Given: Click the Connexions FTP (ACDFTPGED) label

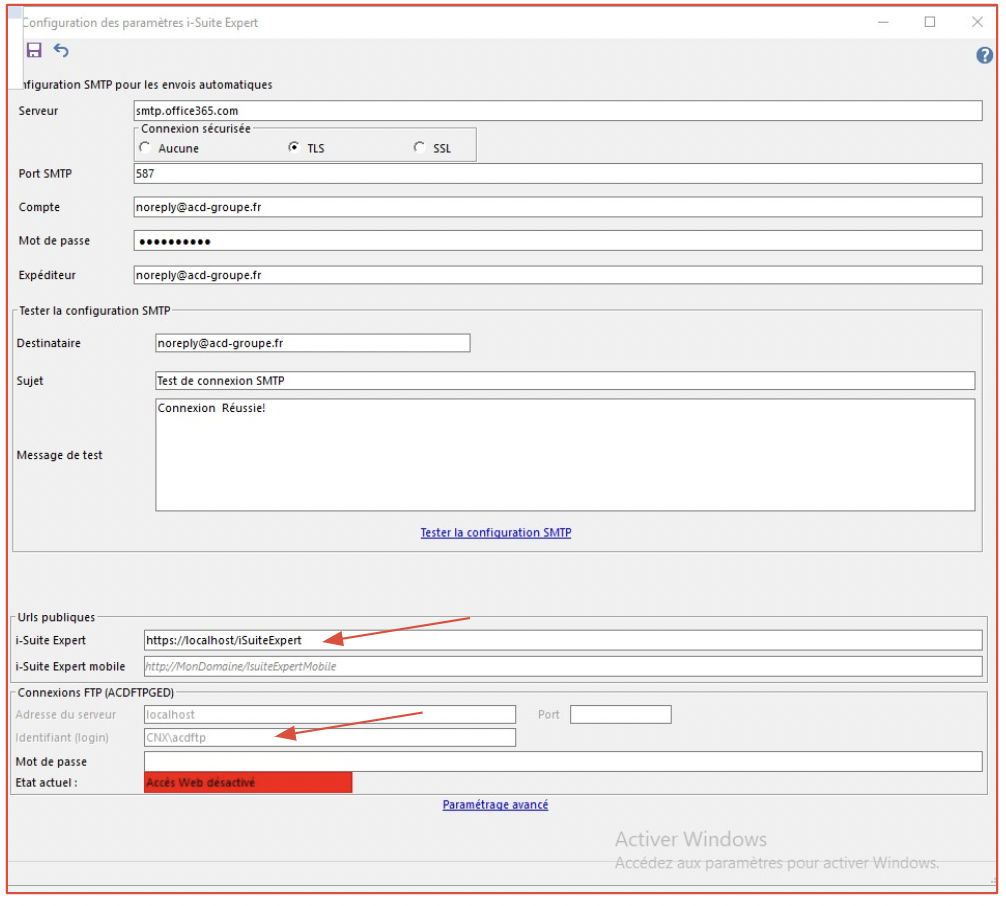Looking at the screenshot, I should coord(96,692).
